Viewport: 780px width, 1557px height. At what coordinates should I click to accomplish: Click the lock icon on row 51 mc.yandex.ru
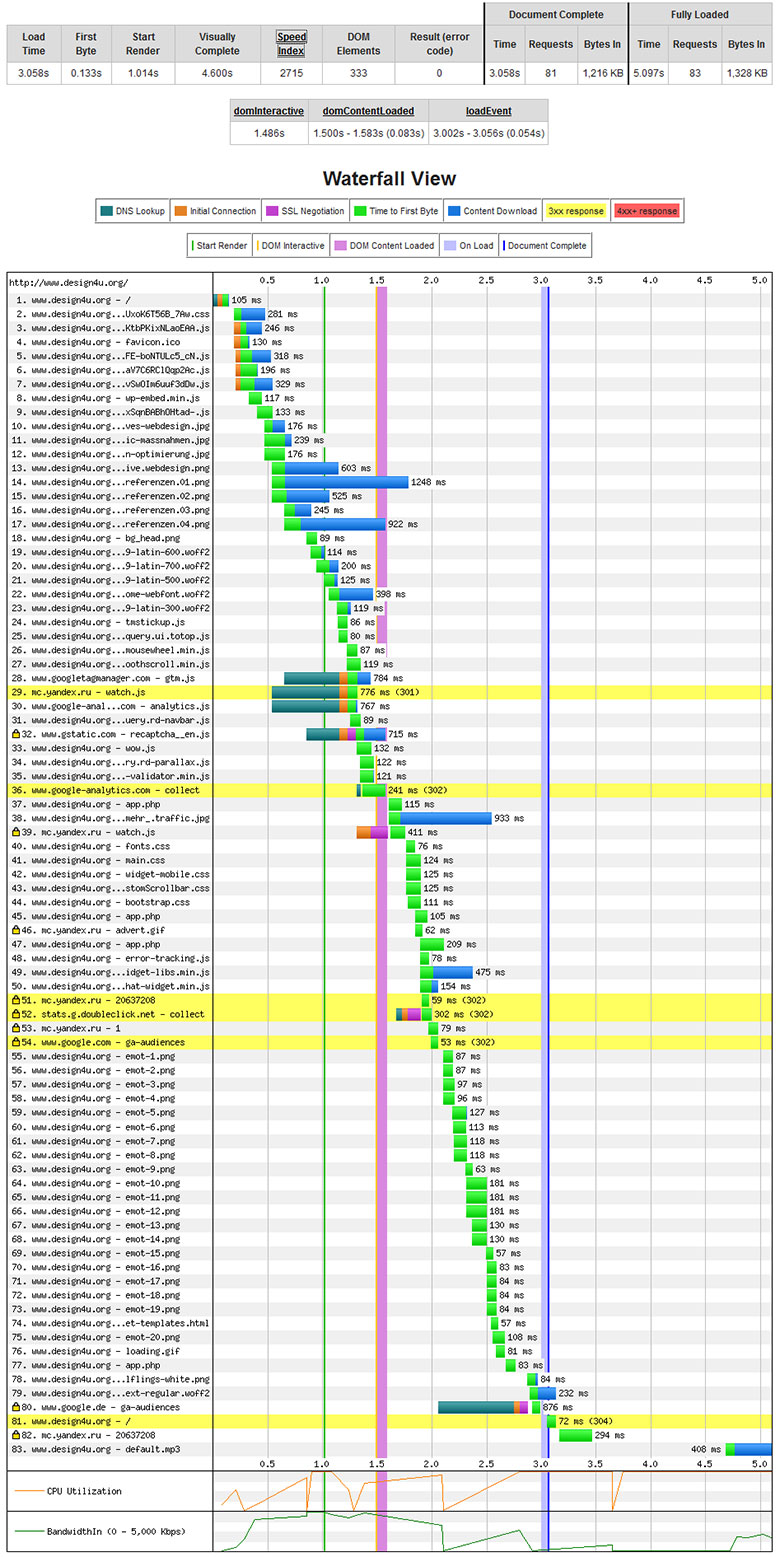[x=16, y=1000]
